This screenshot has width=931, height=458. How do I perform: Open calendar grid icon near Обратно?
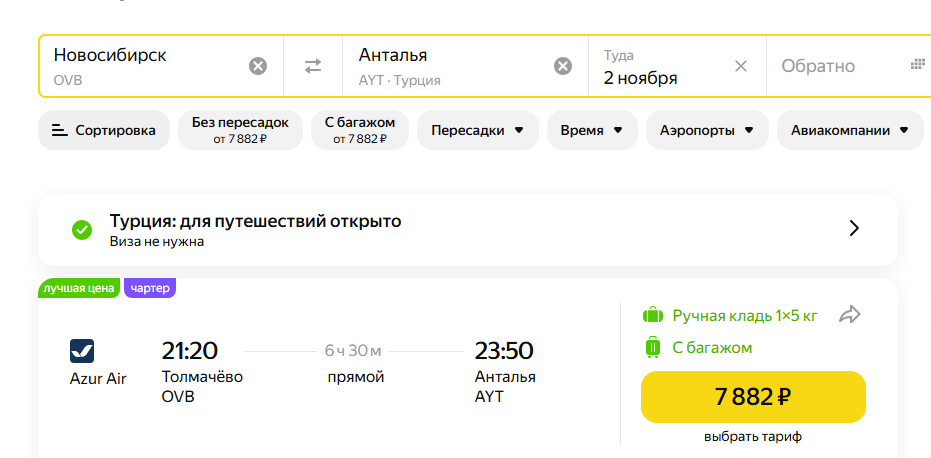[918, 64]
